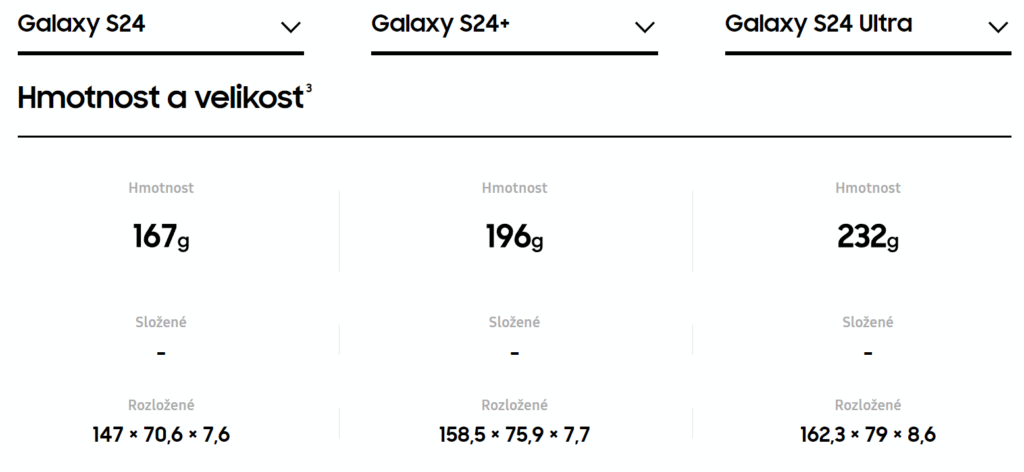Click the Hmotnost label above 167g

[161, 188]
